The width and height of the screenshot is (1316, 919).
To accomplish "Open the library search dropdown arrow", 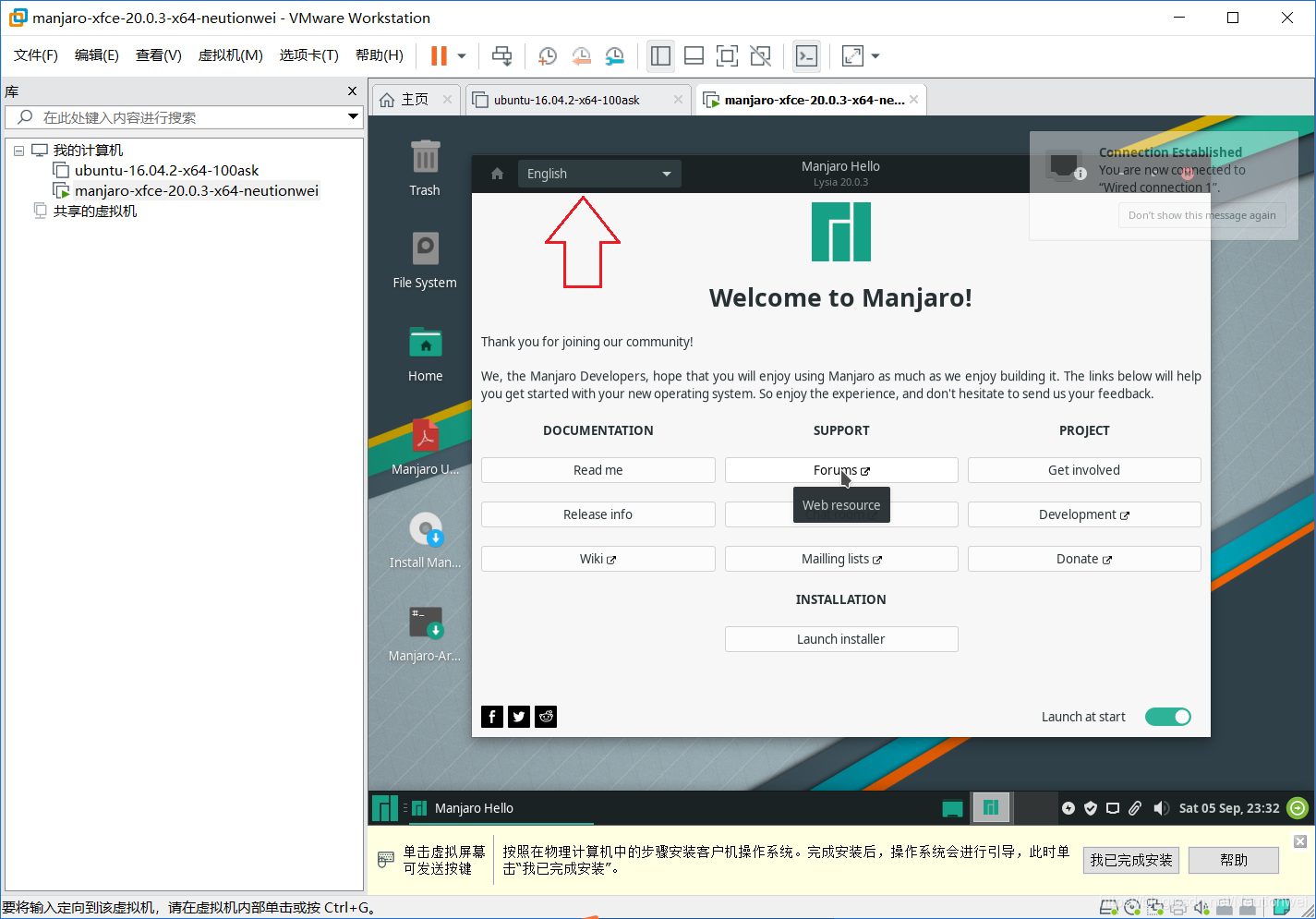I will [x=353, y=117].
